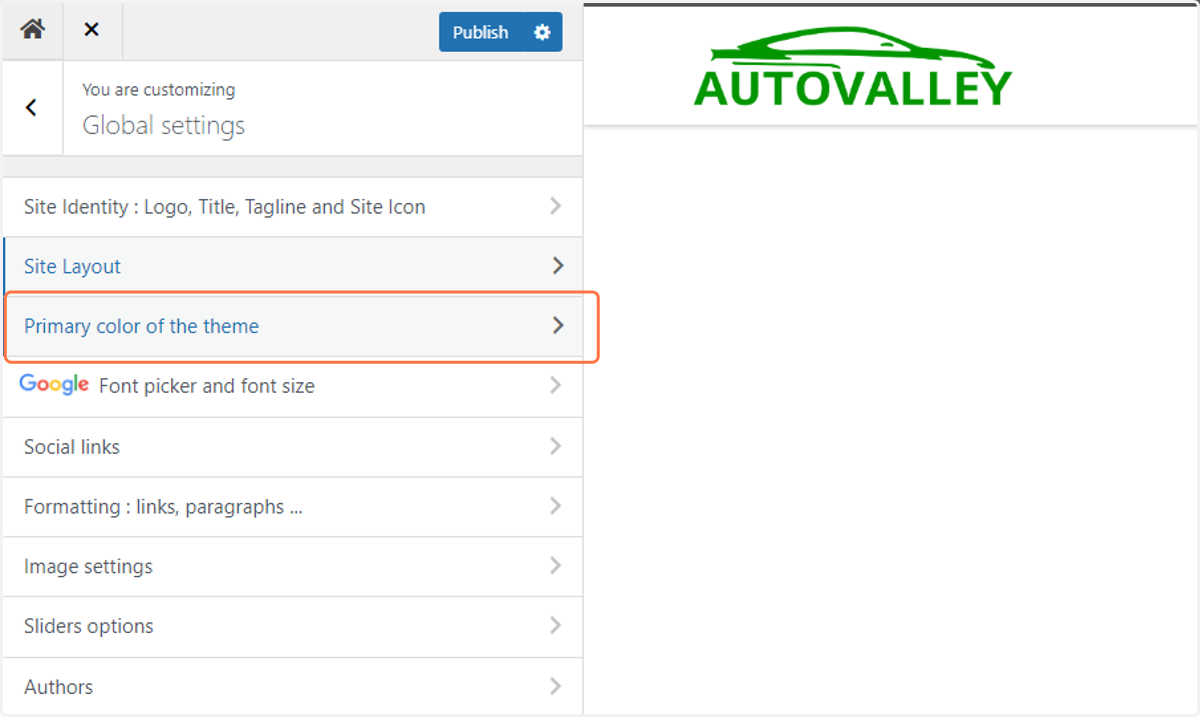Click the Google logo icon beside Font picker

click(54, 384)
